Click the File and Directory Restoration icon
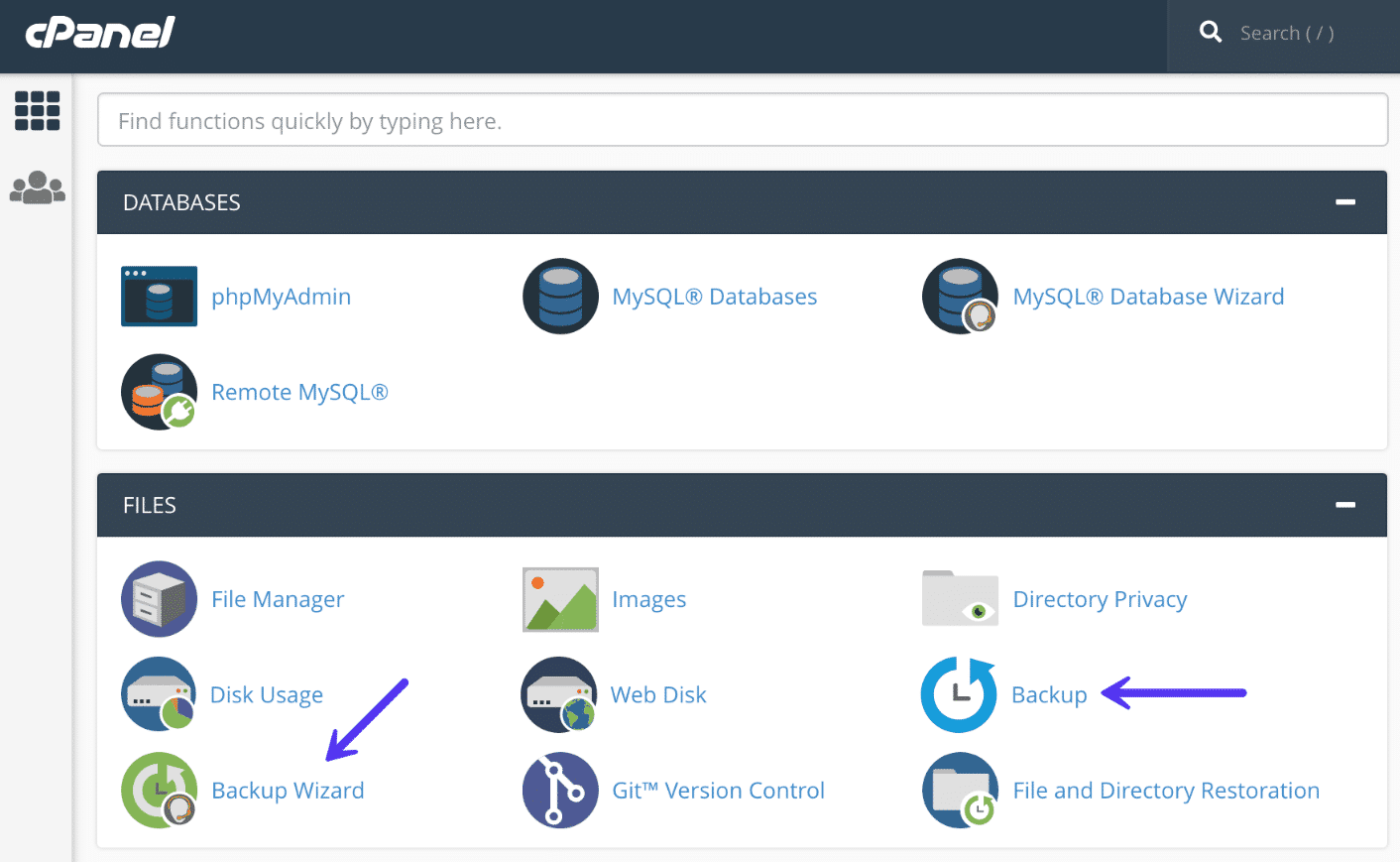1400x862 pixels. [x=959, y=791]
